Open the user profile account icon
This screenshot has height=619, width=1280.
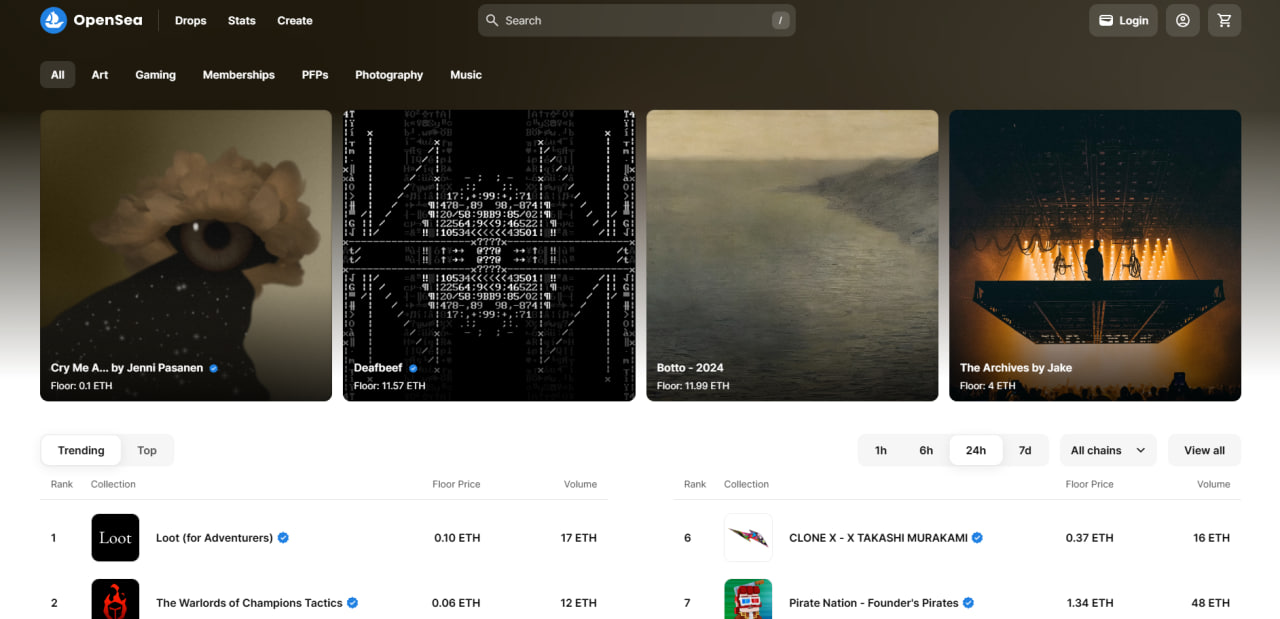[x=1183, y=20]
